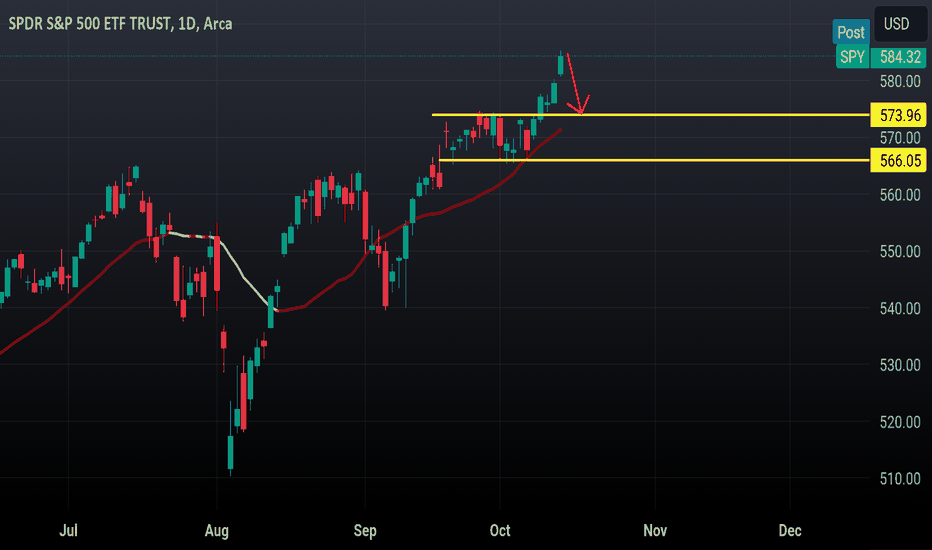Click the 550.00 price axis label
Screen dimensions: 932x550
[x=900, y=252]
